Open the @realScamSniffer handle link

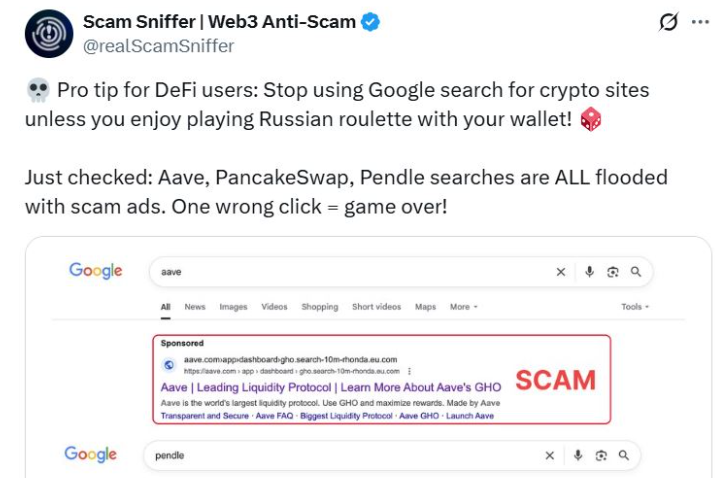click(x=158, y=46)
